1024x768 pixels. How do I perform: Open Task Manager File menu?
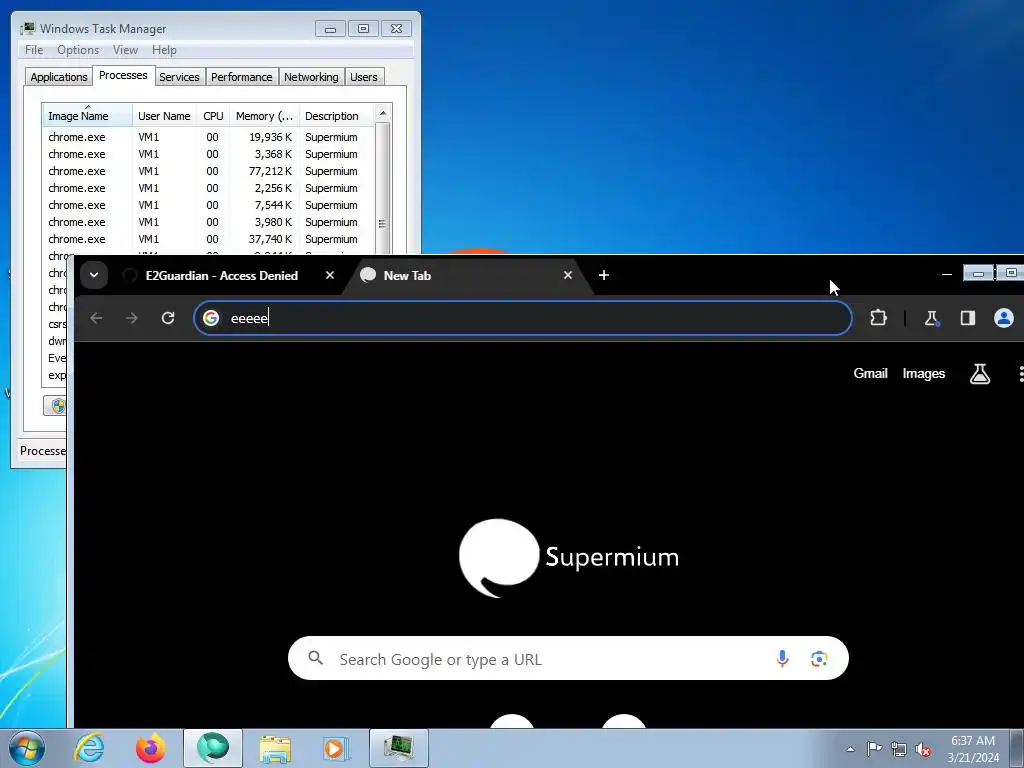click(34, 50)
